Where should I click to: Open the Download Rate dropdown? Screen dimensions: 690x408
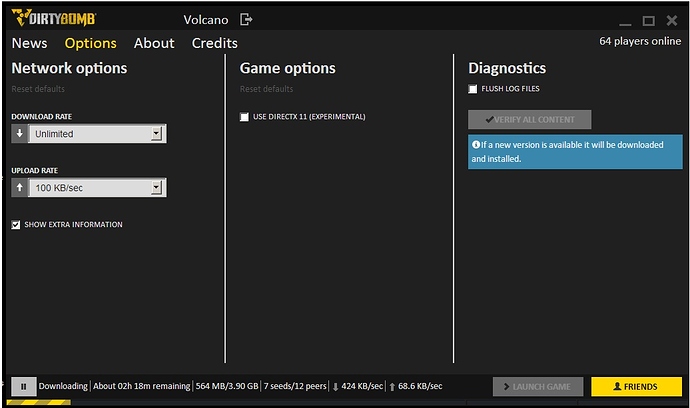click(x=156, y=134)
